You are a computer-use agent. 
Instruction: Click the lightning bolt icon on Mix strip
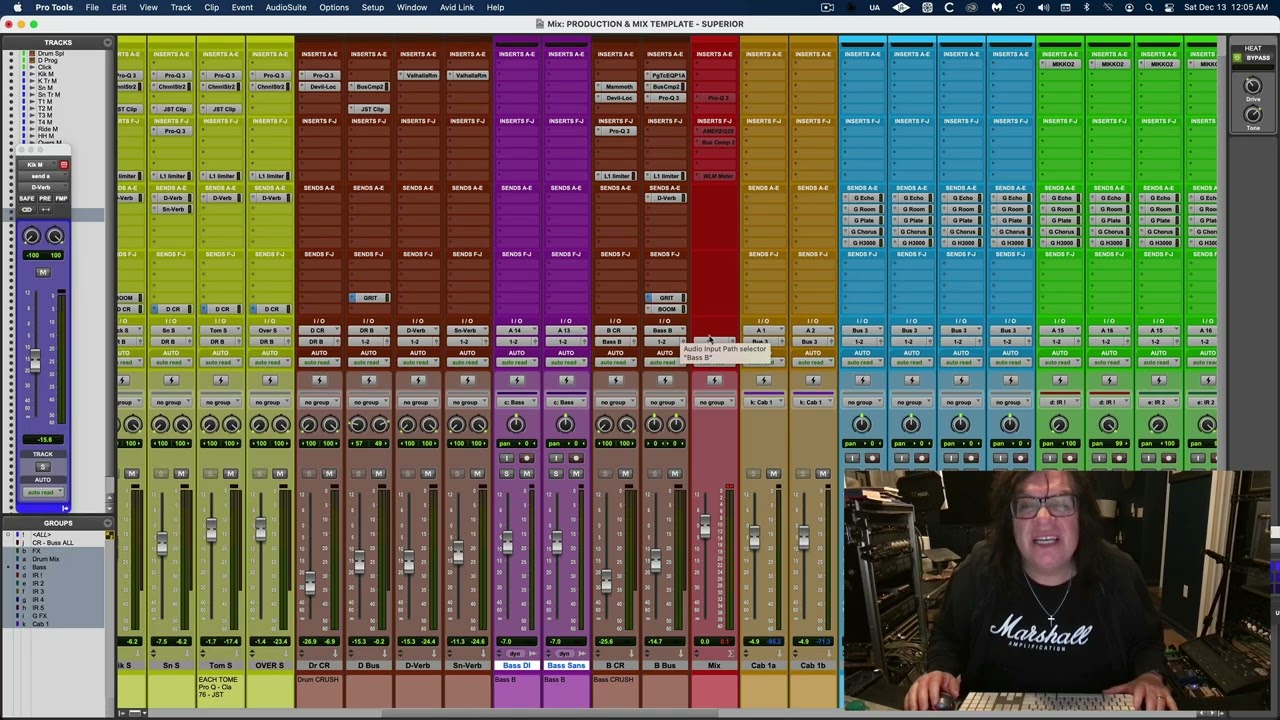pyautogui.click(x=714, y=380)
